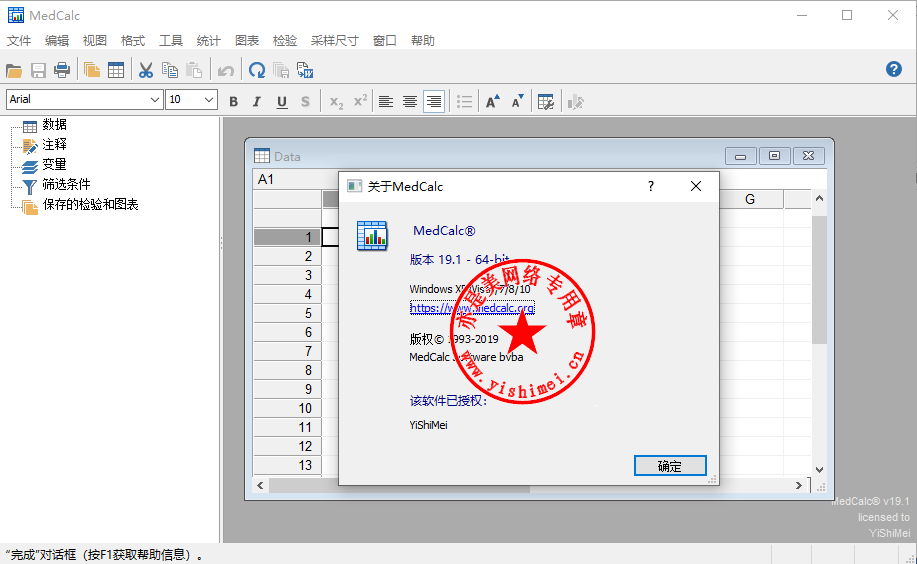Viewport: 917px width, 564px height.
Task: Click the bullet list icon
Action: 464,102
